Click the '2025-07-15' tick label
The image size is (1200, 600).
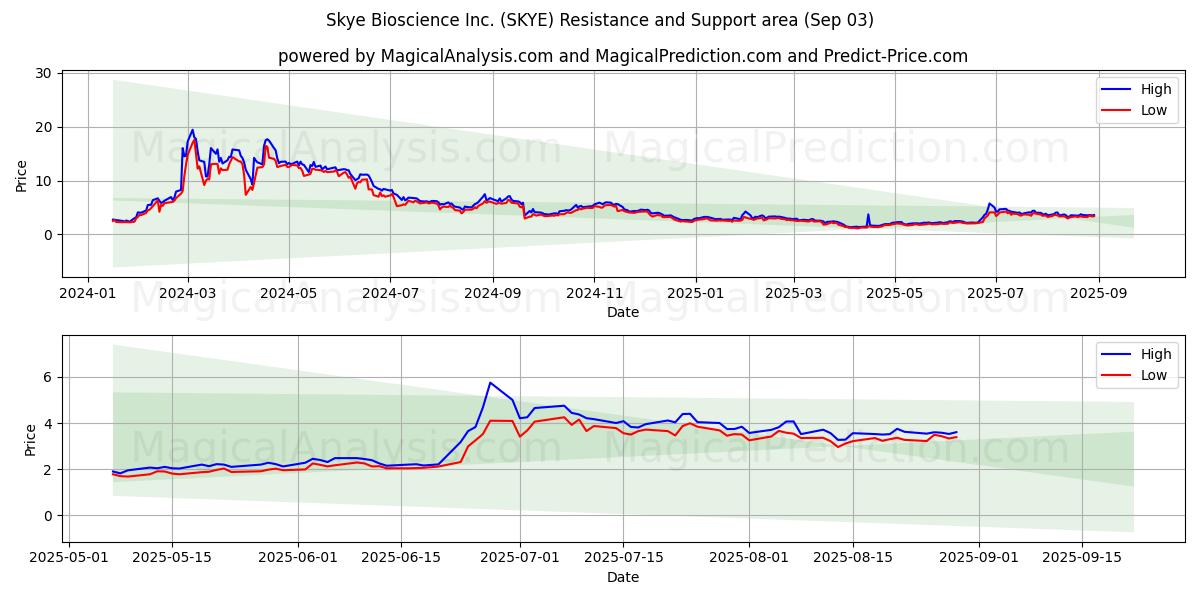click(x=622, y=558)
